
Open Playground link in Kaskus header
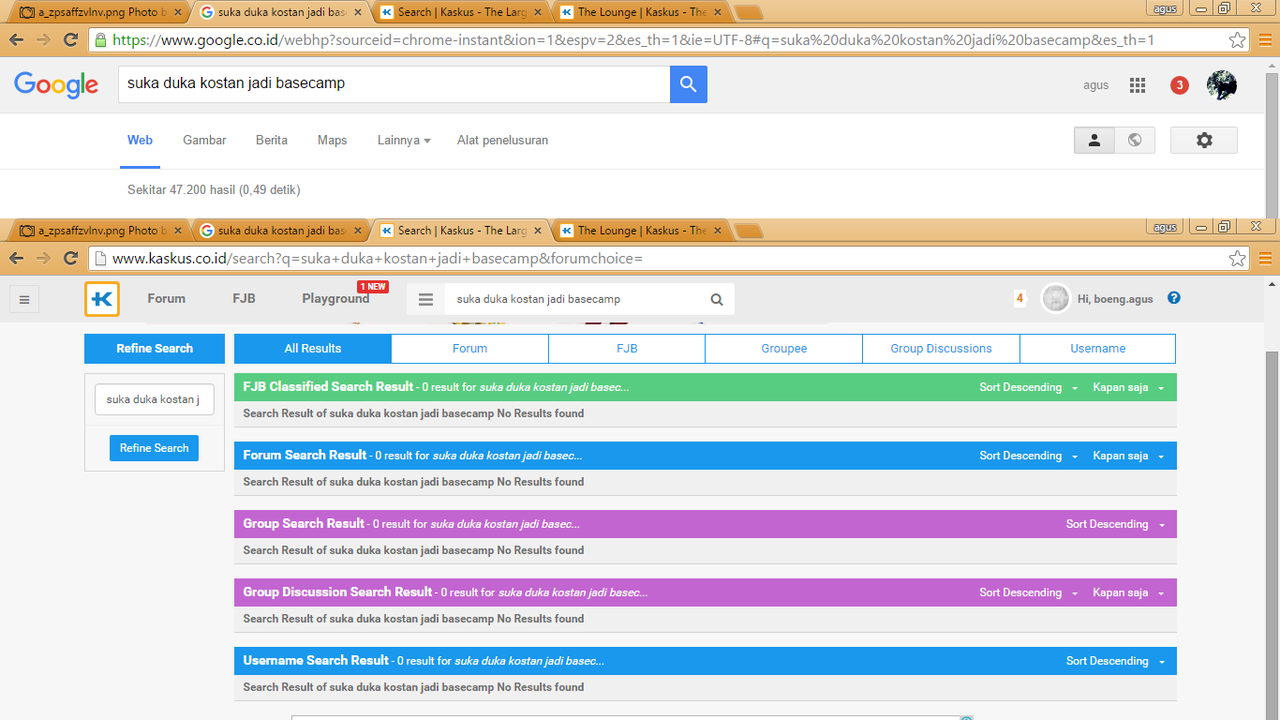[x=336, y=298]
